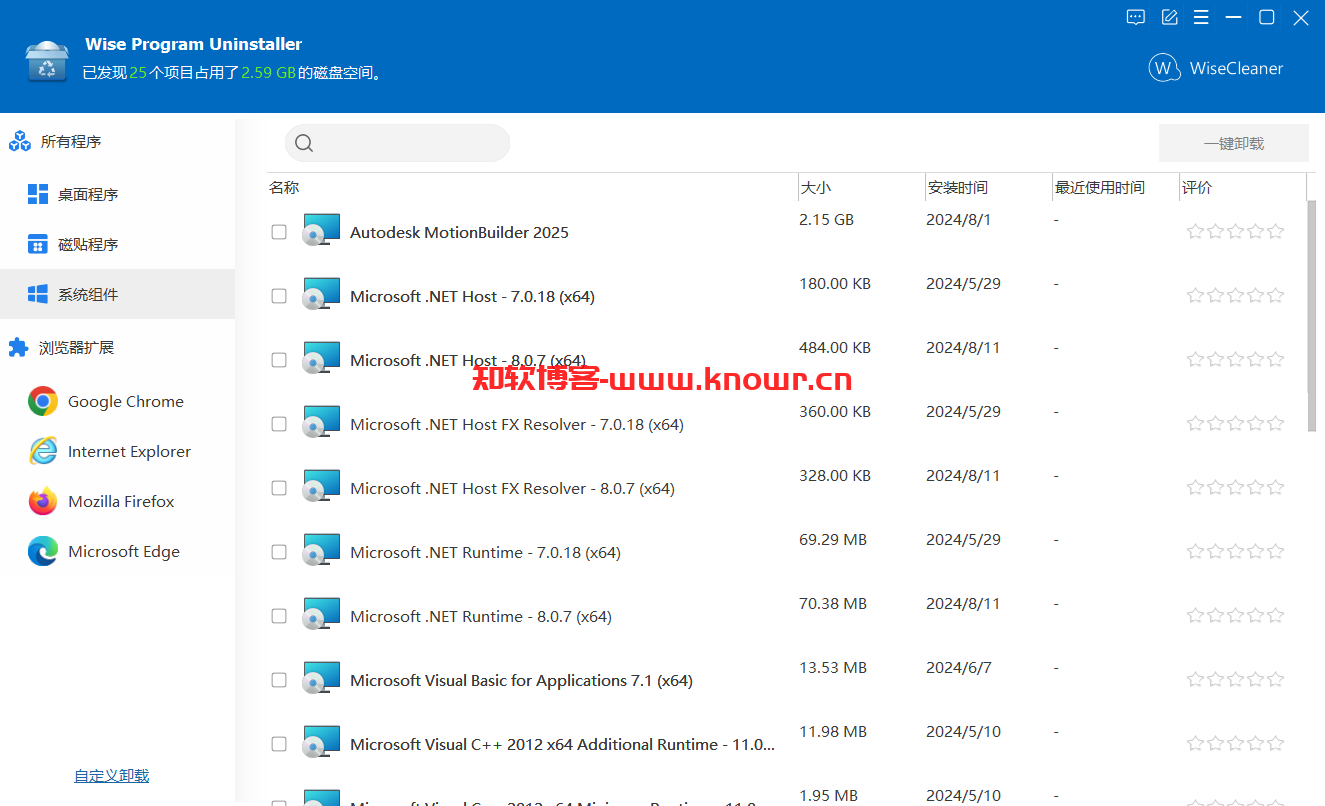This screenshot has height=806, width=1325.
Task: Click icon of Microsoft .NET Host 8.0.7
Action: [321, 359]
